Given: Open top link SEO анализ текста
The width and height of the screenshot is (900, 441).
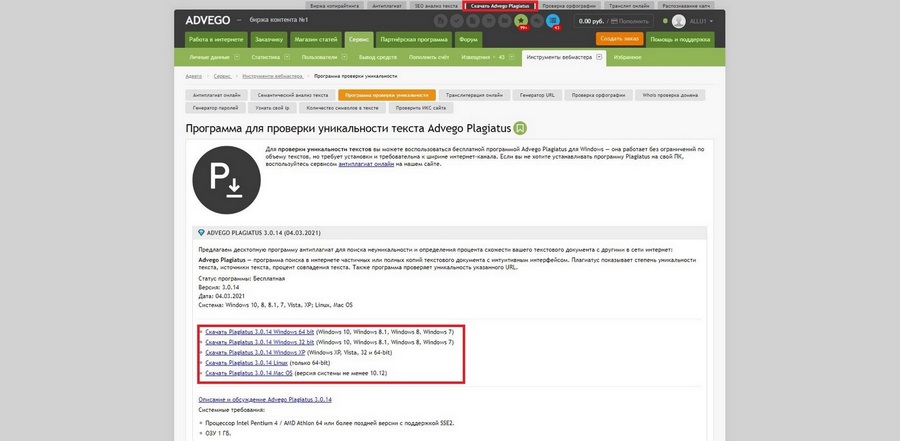Looking at the screenshot, I should pyautogui.click(x=436, y=5).
